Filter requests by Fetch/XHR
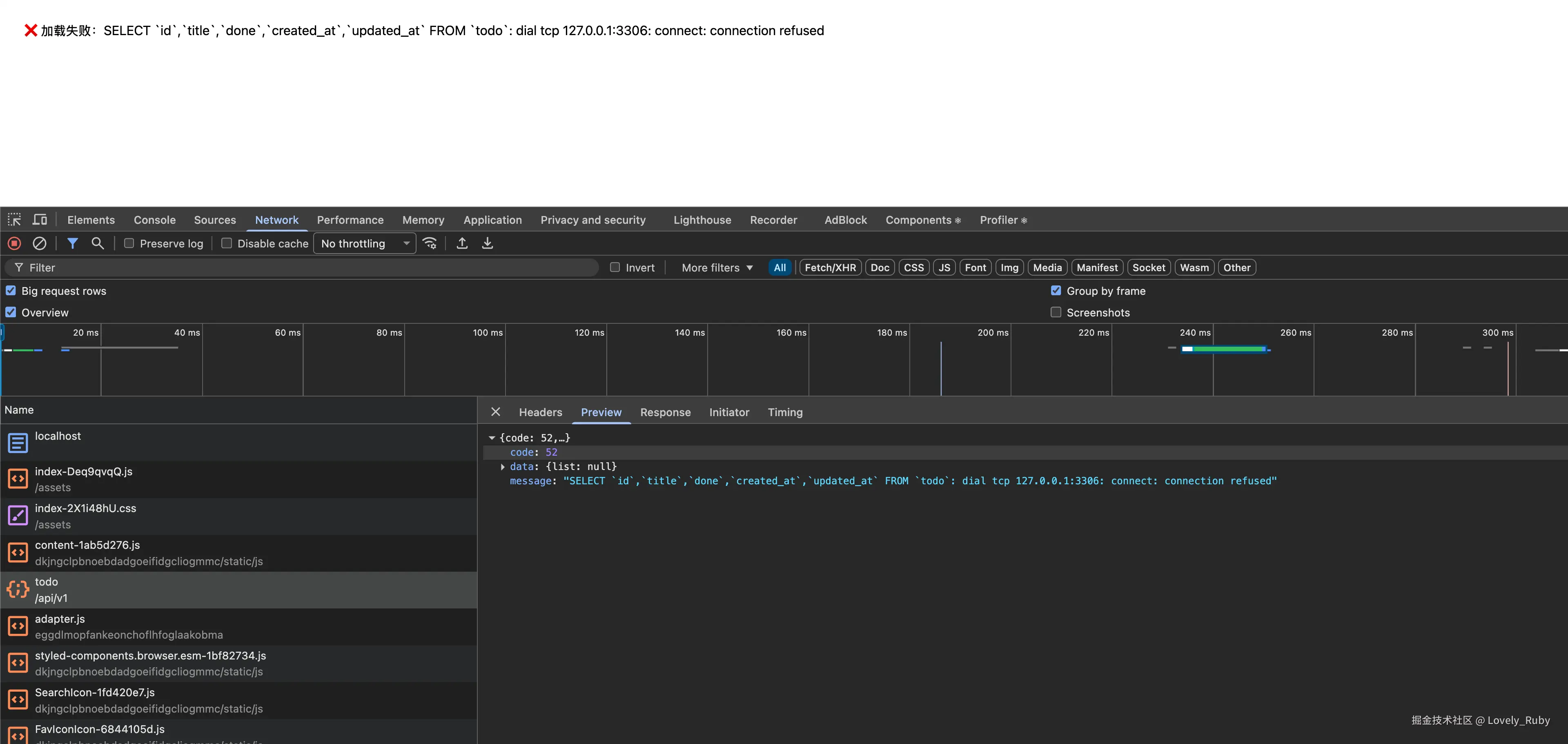The width and height of the screenshot is (1568, 744). click(830, 268)
